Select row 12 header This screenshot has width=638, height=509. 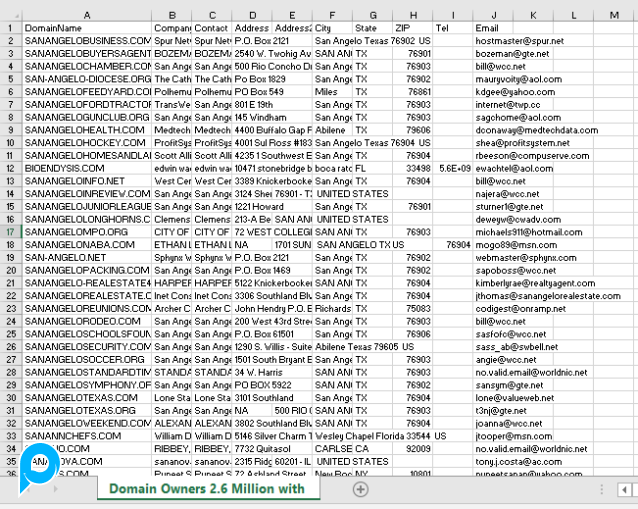(x=10, y=168)
